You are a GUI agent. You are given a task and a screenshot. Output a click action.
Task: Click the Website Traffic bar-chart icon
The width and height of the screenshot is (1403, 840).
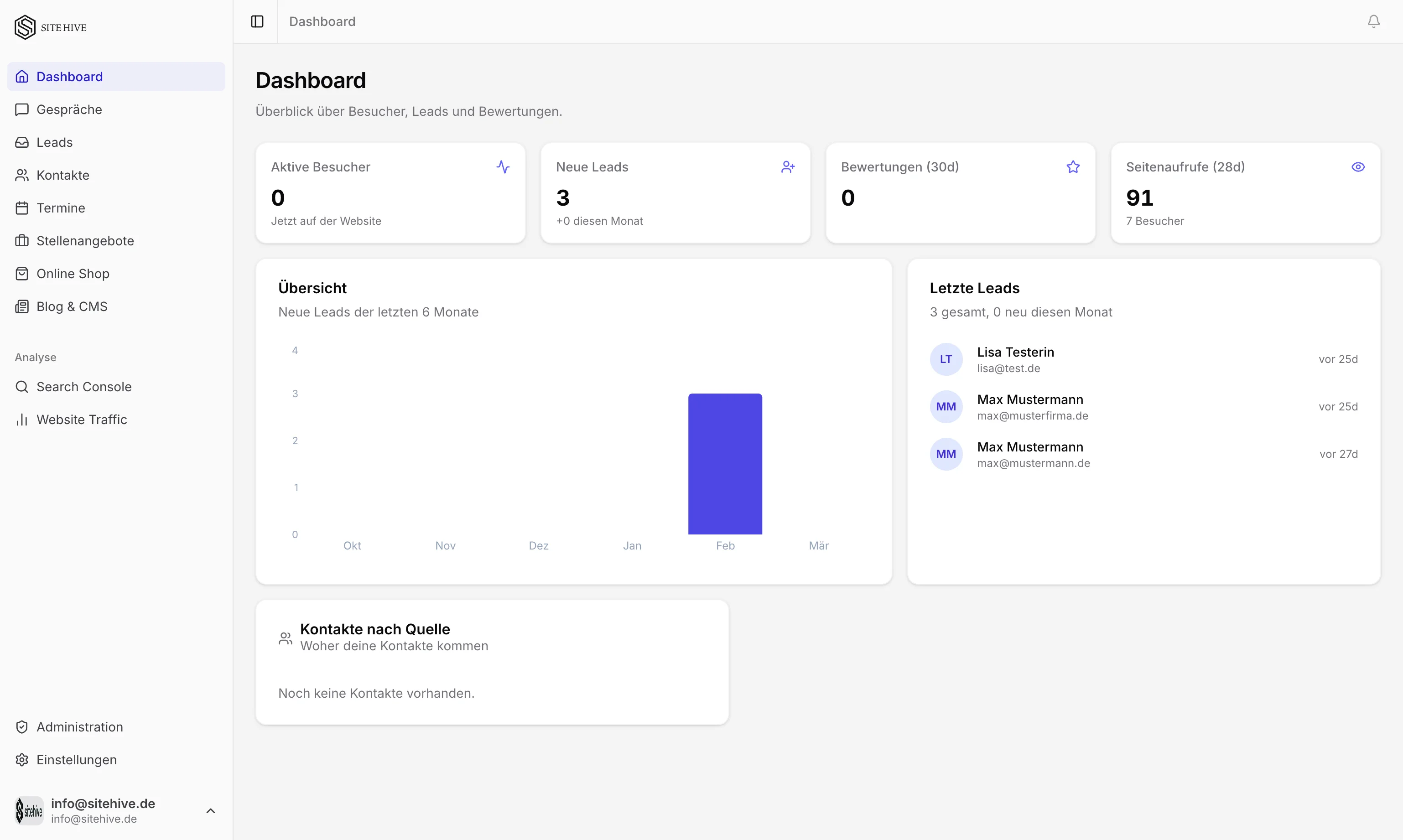click(x=21, y=420)
